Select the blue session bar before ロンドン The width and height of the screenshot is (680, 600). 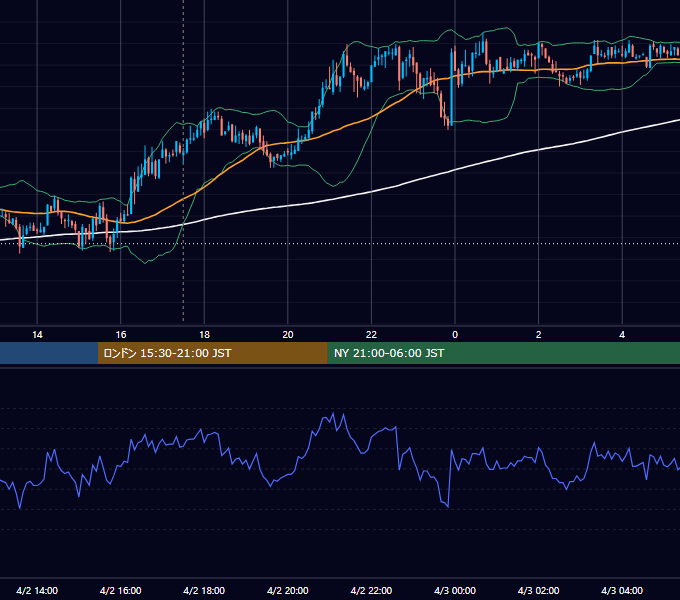[x=49, y=353]
